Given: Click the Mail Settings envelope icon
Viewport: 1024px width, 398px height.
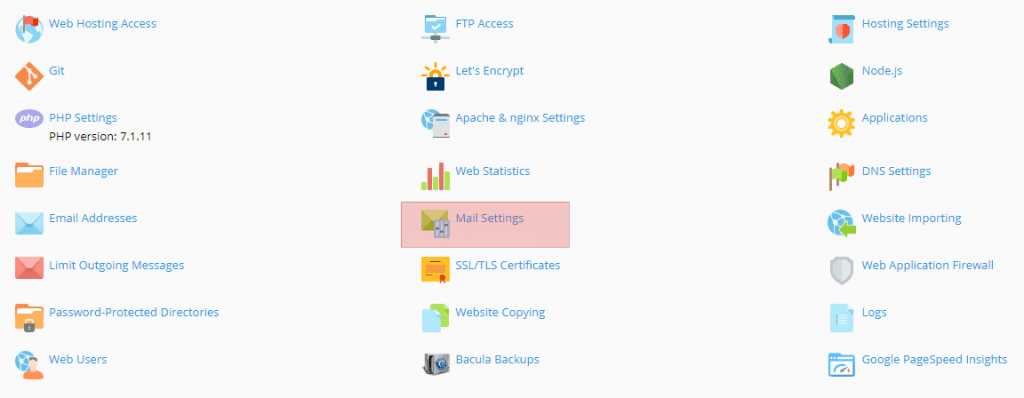Looking at the screenshot, I should coord(435,224).
